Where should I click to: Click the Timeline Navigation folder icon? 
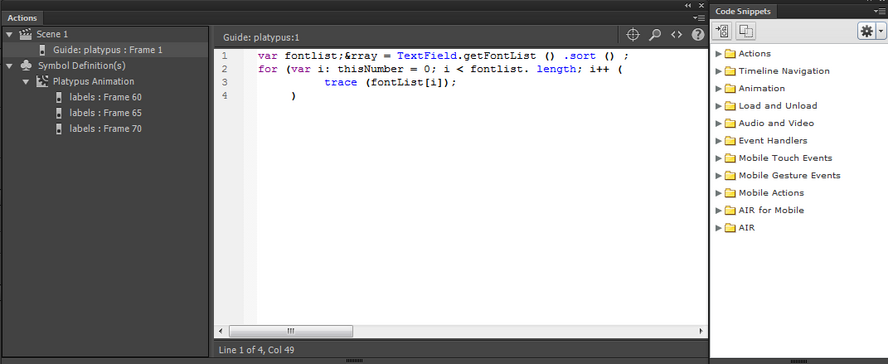pyautogui.click(x=730, y=71)
